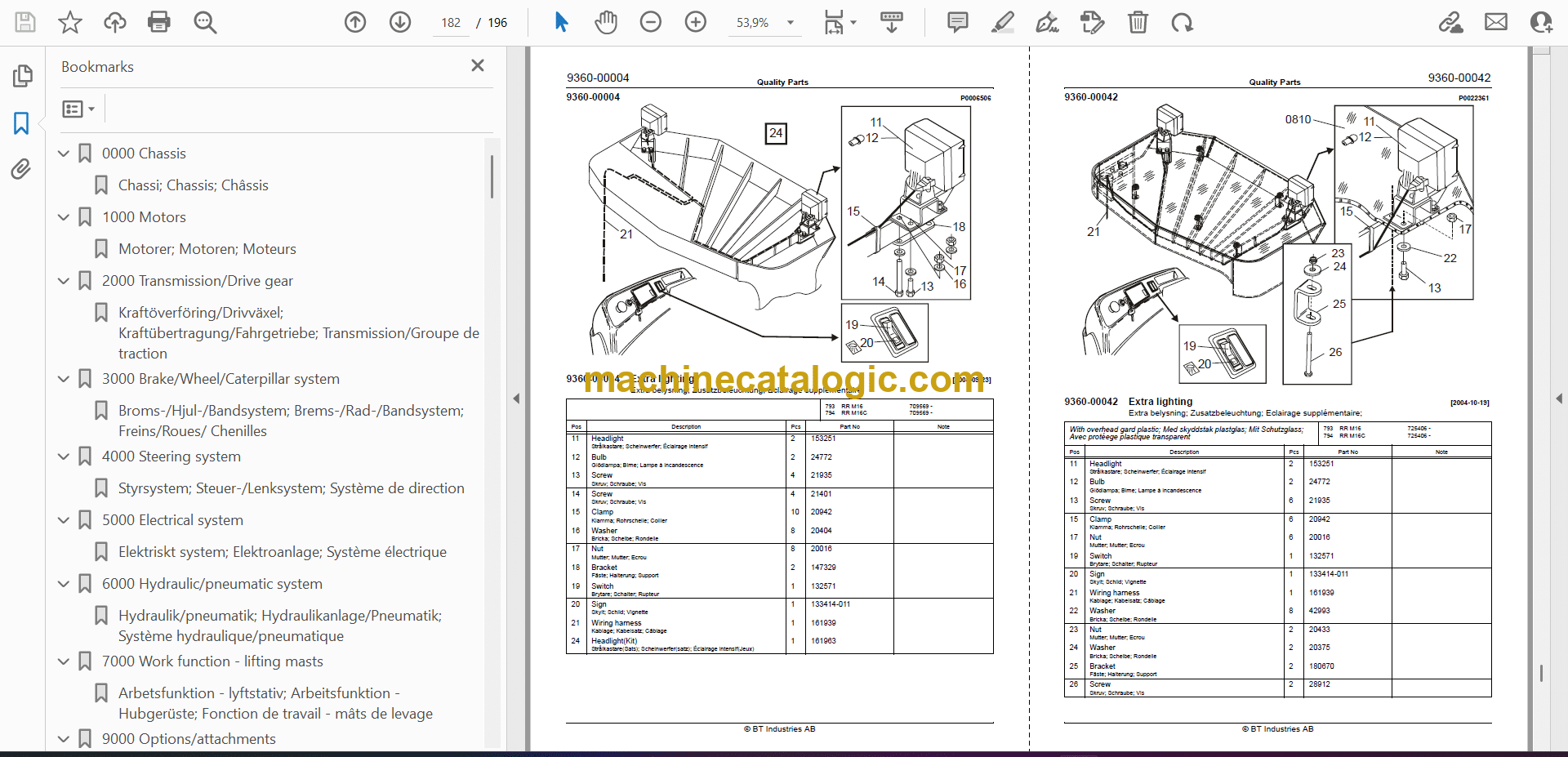This screenshot has width=1568, height=757.
Task: Send the file by email
Action: tap(1496, 22)
